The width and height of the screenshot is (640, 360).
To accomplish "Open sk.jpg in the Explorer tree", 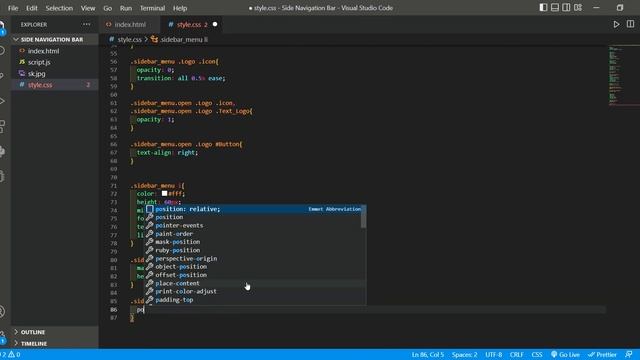I will coord(55,73).
